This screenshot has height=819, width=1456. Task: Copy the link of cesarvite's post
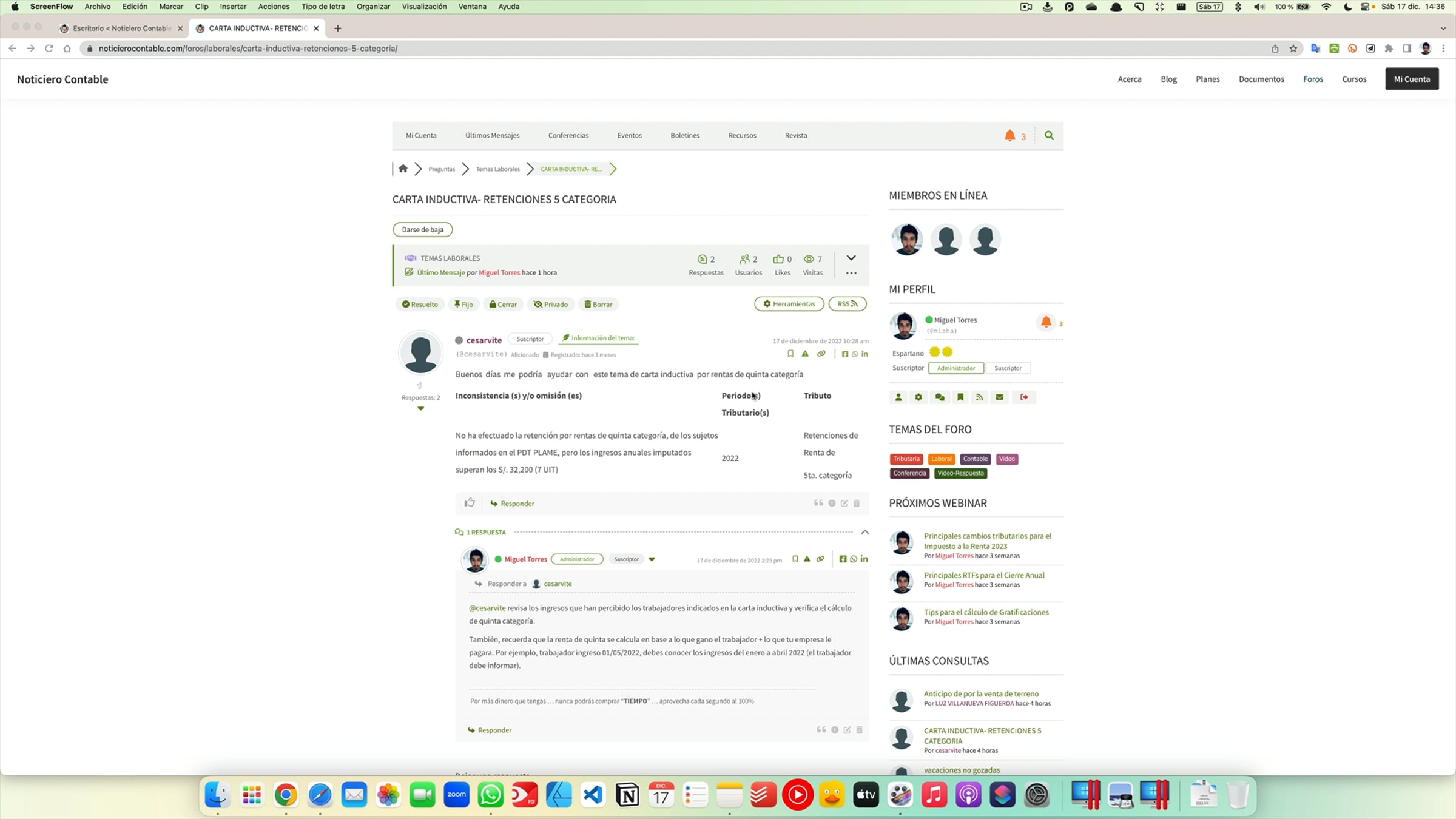[821, 354]
